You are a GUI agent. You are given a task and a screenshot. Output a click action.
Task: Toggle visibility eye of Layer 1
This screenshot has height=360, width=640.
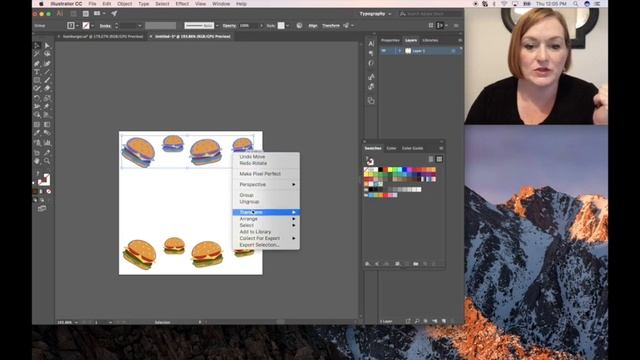tap(384, 51)
